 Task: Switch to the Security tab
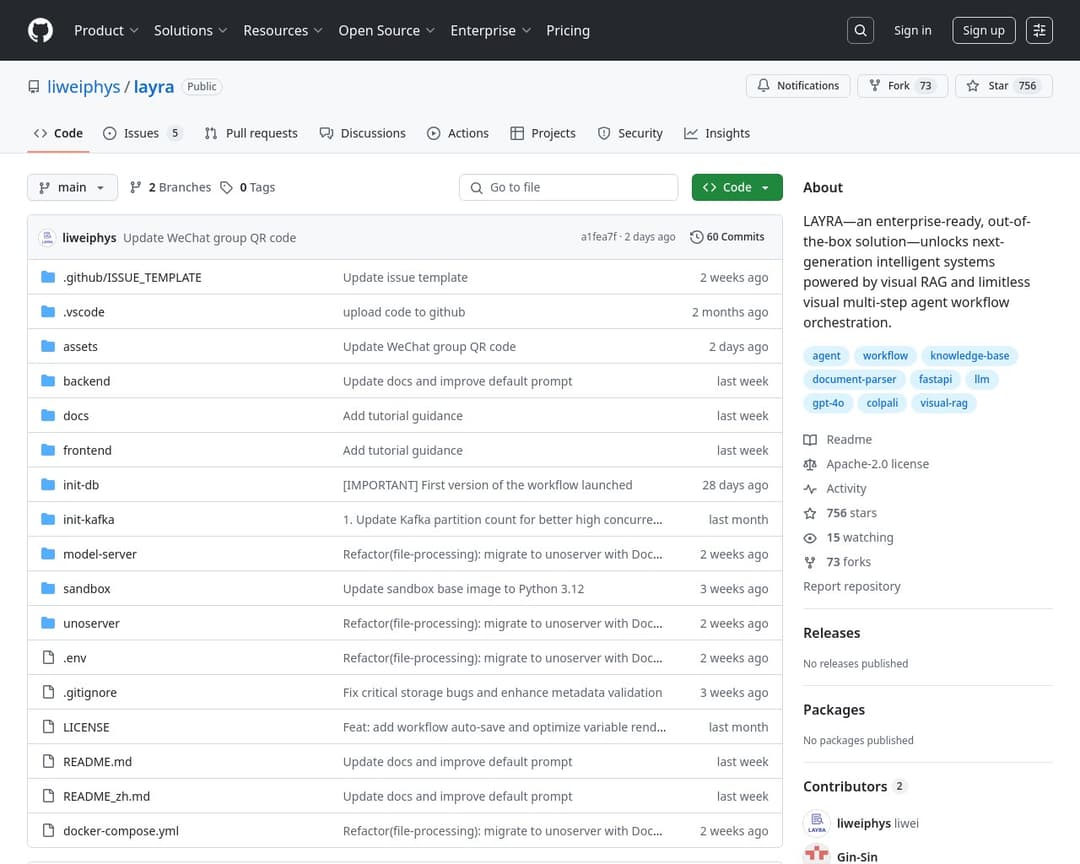[630, 133]
